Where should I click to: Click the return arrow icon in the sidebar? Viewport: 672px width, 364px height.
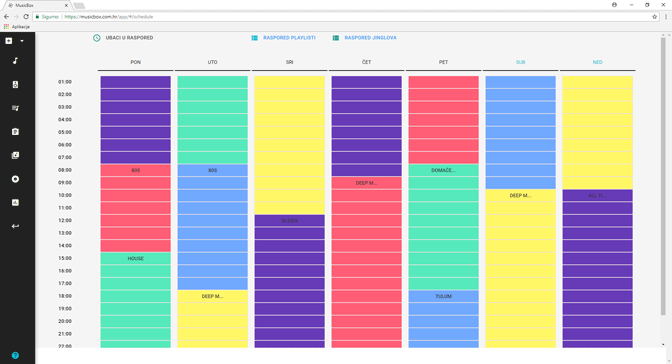tap(15, 226)
